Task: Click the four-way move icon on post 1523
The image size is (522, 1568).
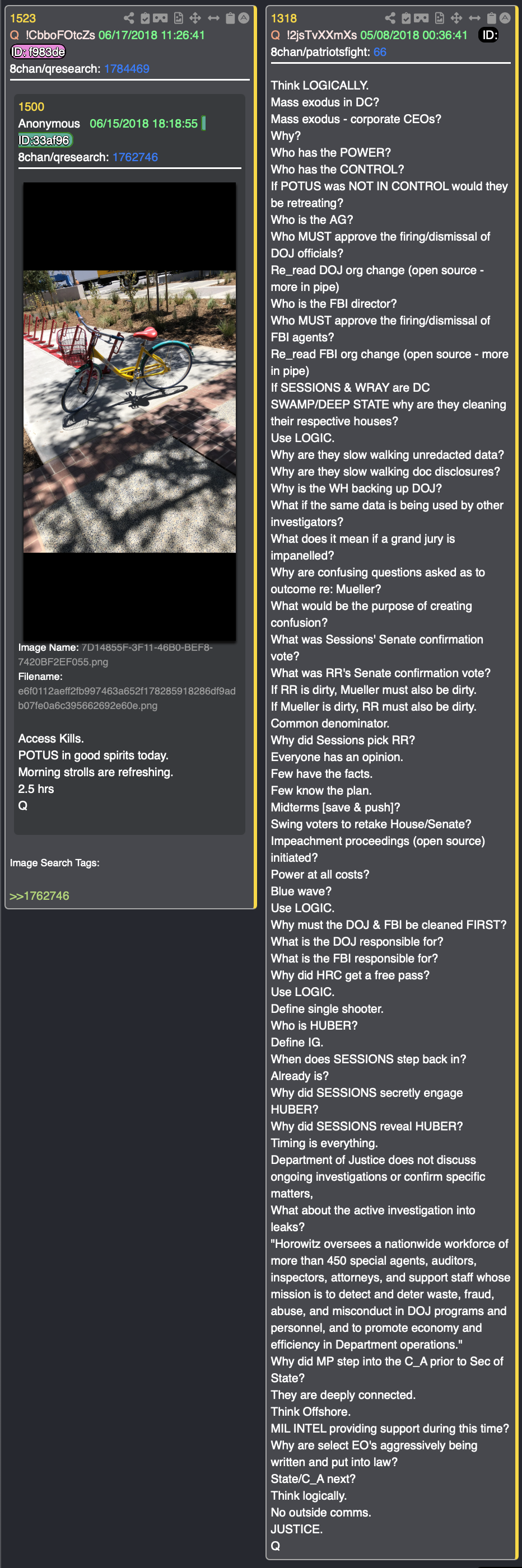Action: click(x=195, y=18)
